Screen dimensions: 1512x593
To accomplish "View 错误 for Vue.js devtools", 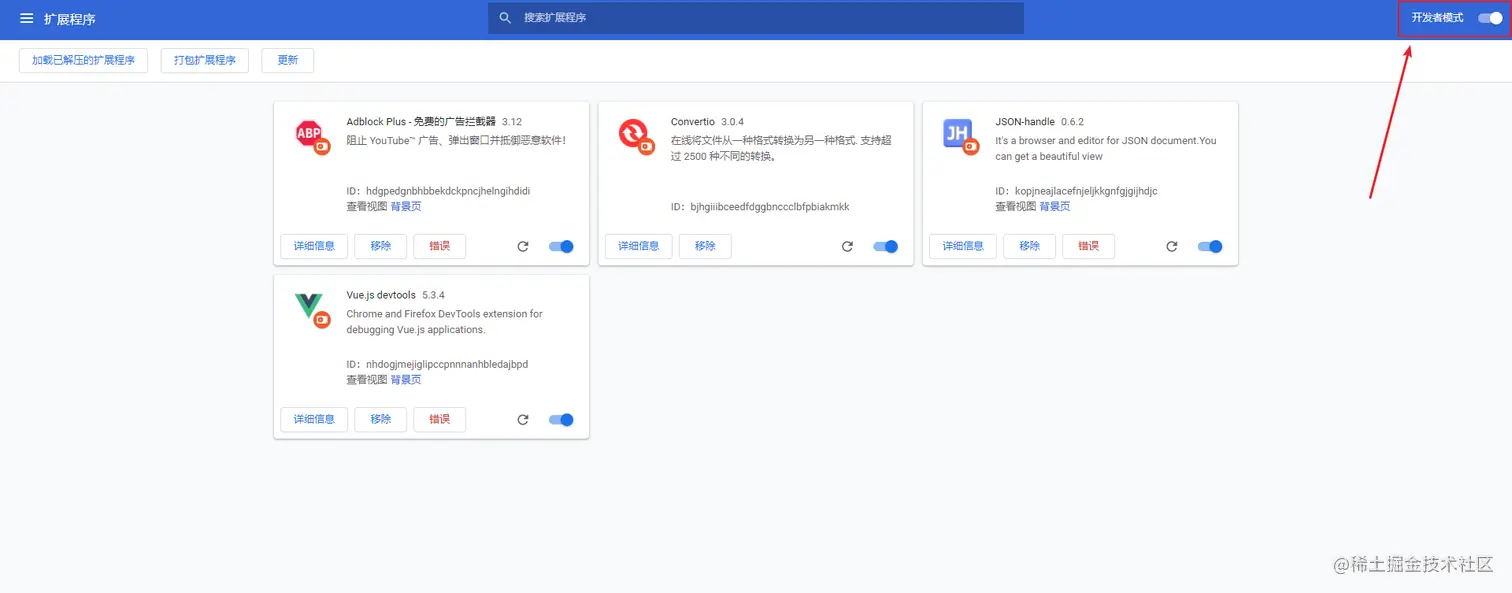I will (x=439, y=419).
